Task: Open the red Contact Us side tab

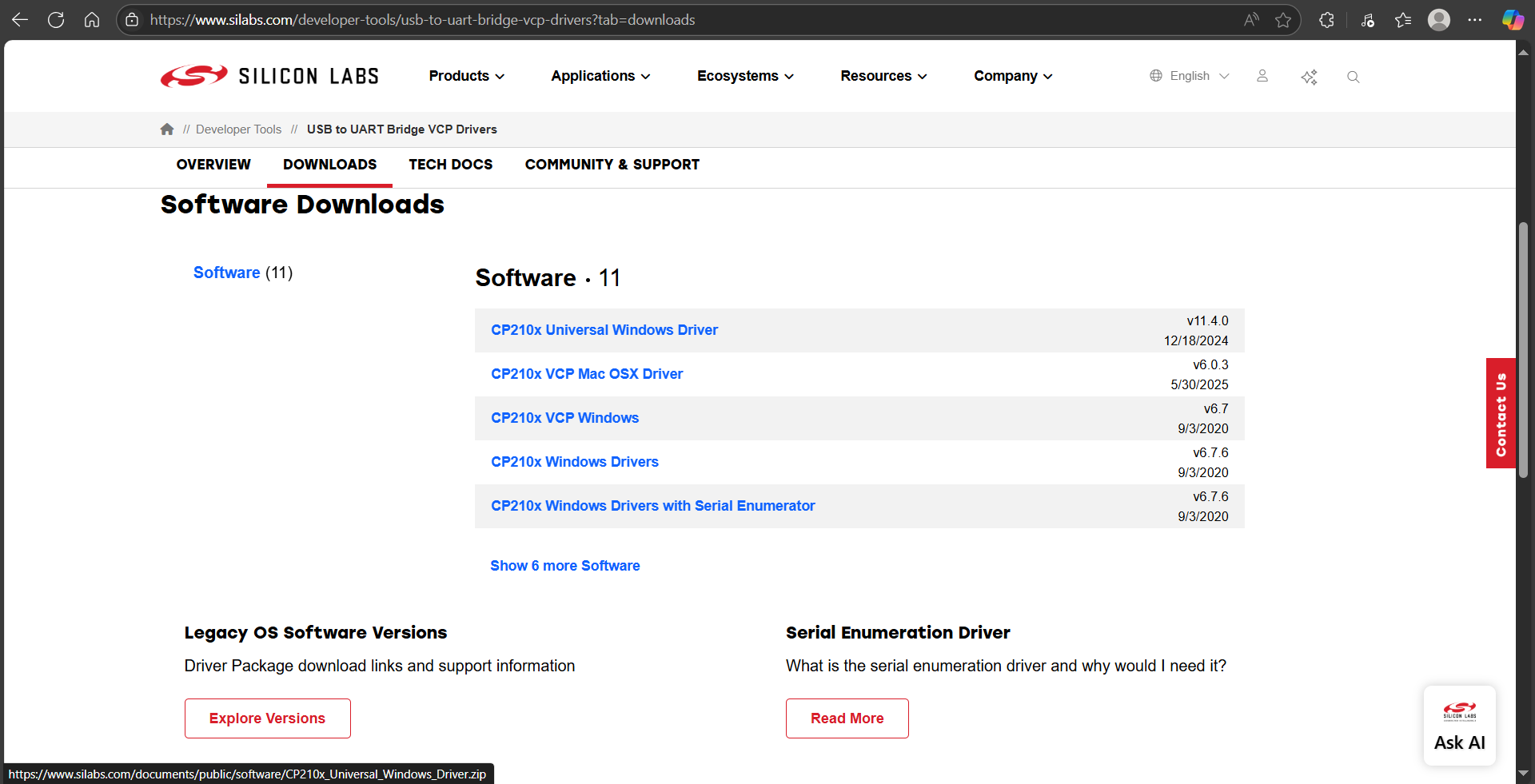Action: tap(1501, 413)
